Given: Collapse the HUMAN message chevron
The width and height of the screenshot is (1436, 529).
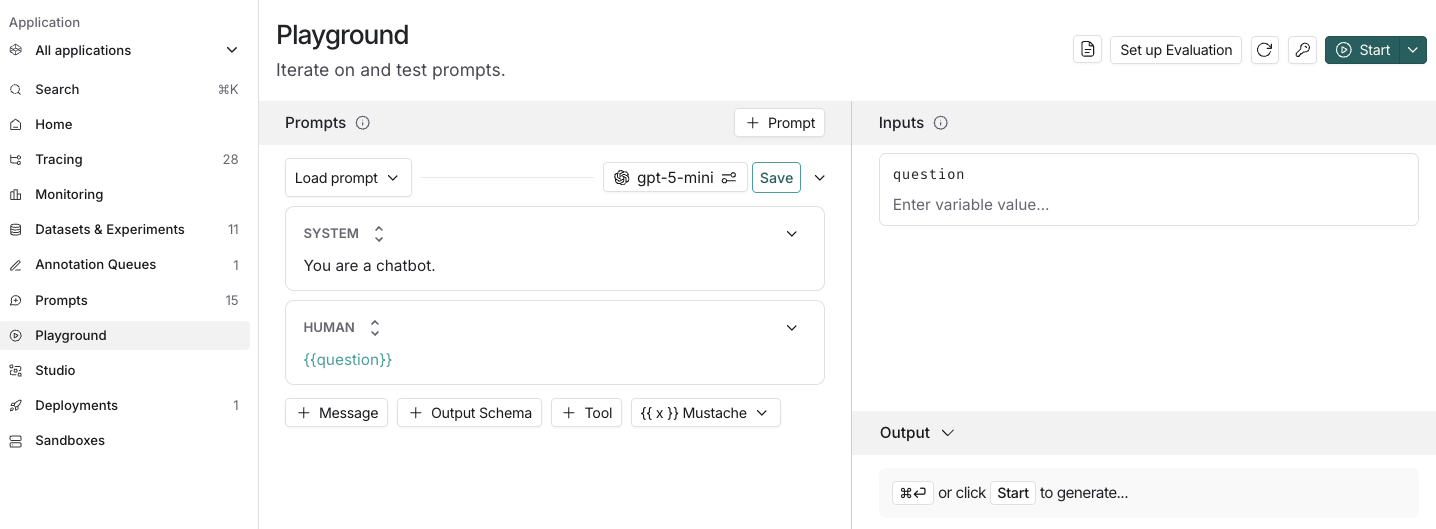Looking at the screenshot, I should 792,328.
